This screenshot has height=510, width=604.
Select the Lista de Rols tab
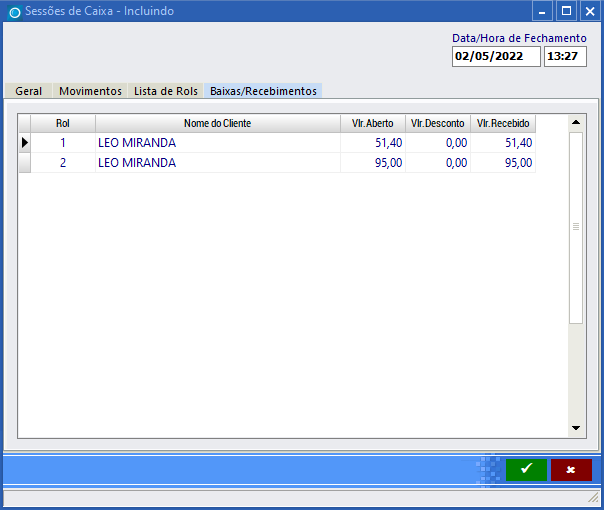click(x=166, y=91)
